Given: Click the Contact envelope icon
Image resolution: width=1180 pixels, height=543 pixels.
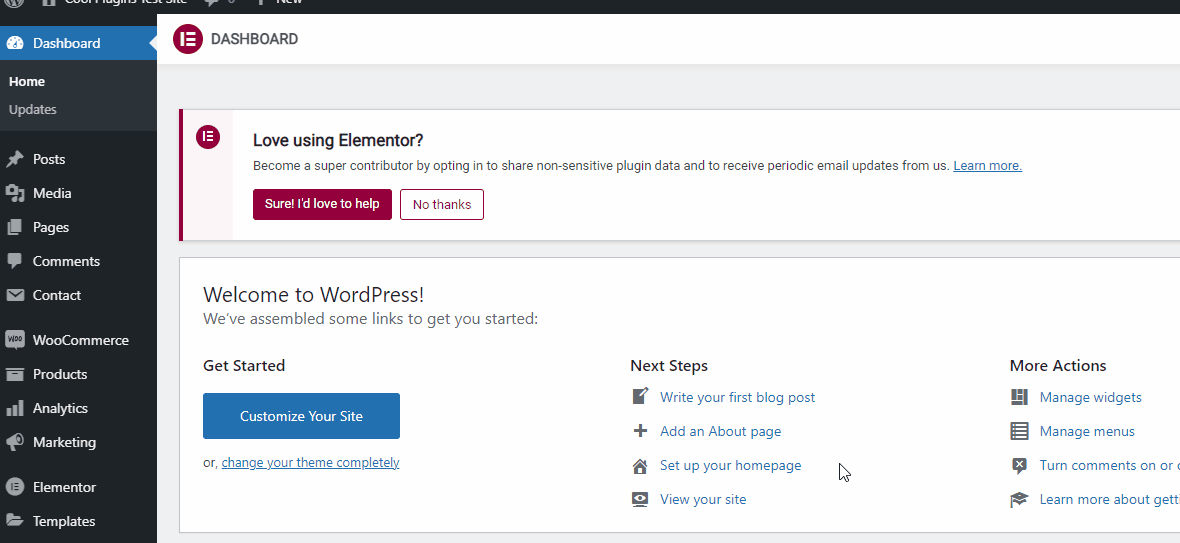Looking at the screenshot, I should (x=14, y=295).
